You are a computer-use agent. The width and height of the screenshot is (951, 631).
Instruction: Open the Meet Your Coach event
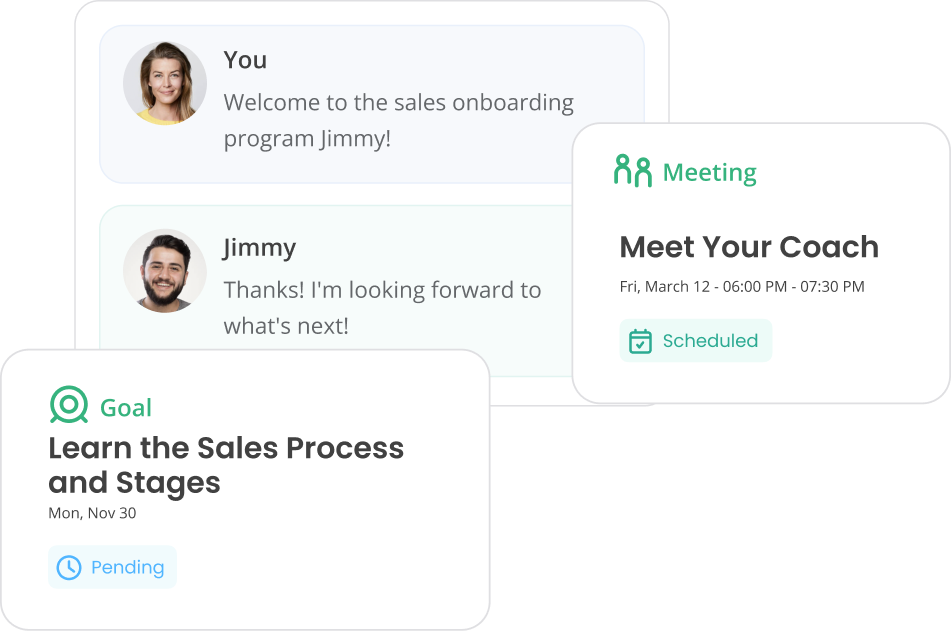[x=749, y=247]
